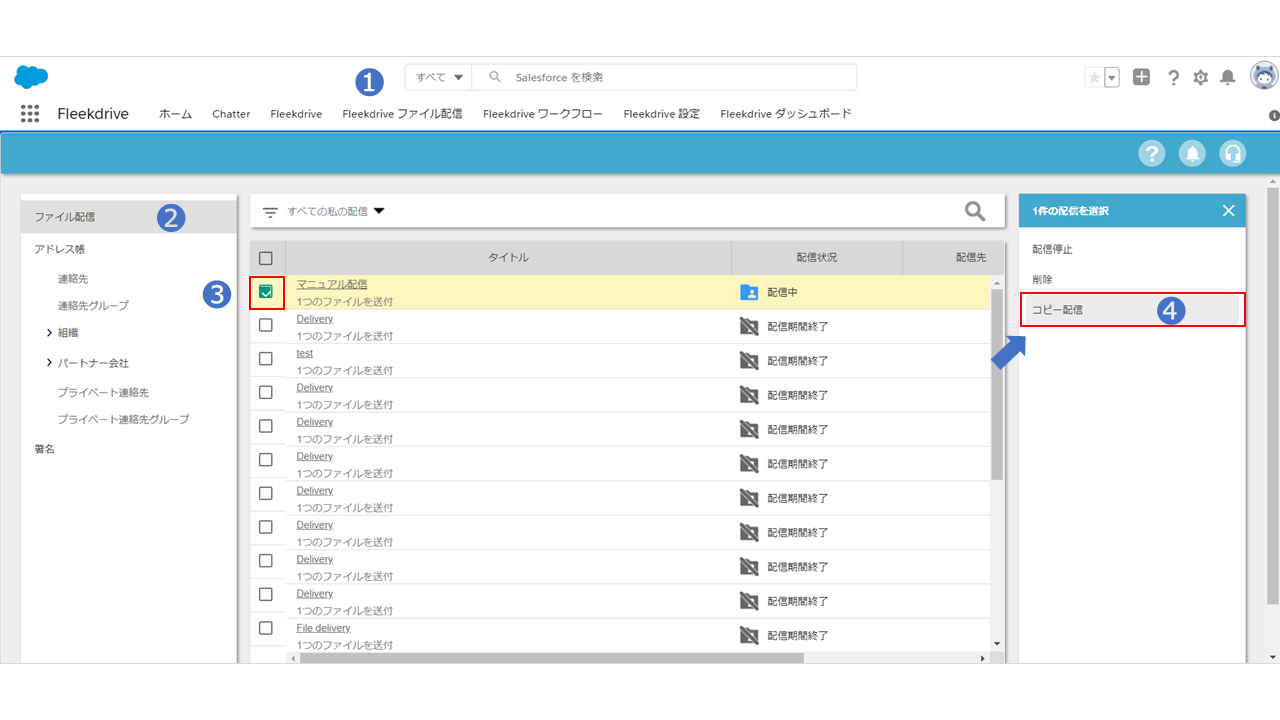
Task: Click the favorites star icon
Action: [x=1094, y=77]
